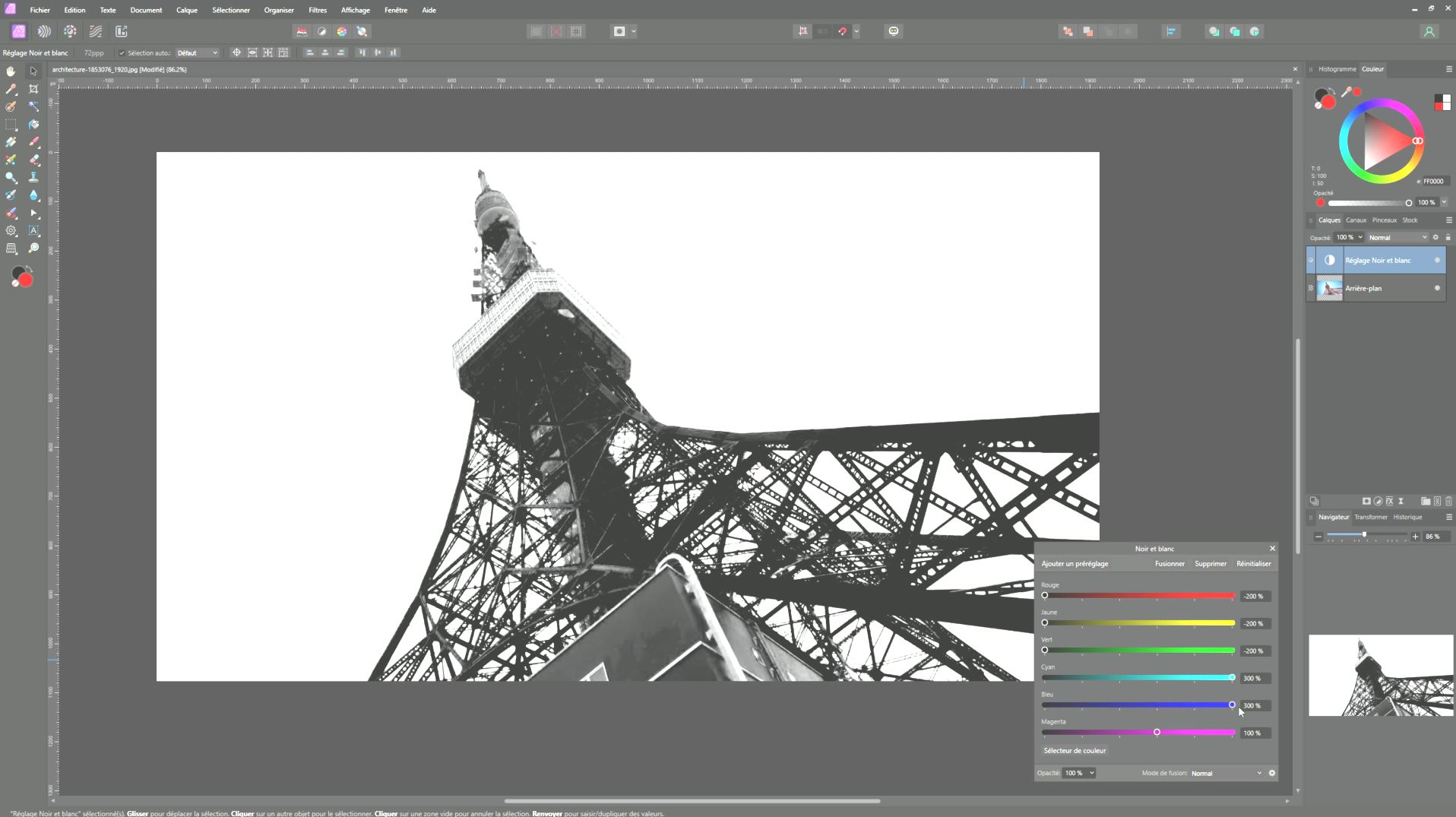The image size is (1456, 817).
Task: Expand Mode de fusion dropdown in dialog
Action: [1226, 773]
